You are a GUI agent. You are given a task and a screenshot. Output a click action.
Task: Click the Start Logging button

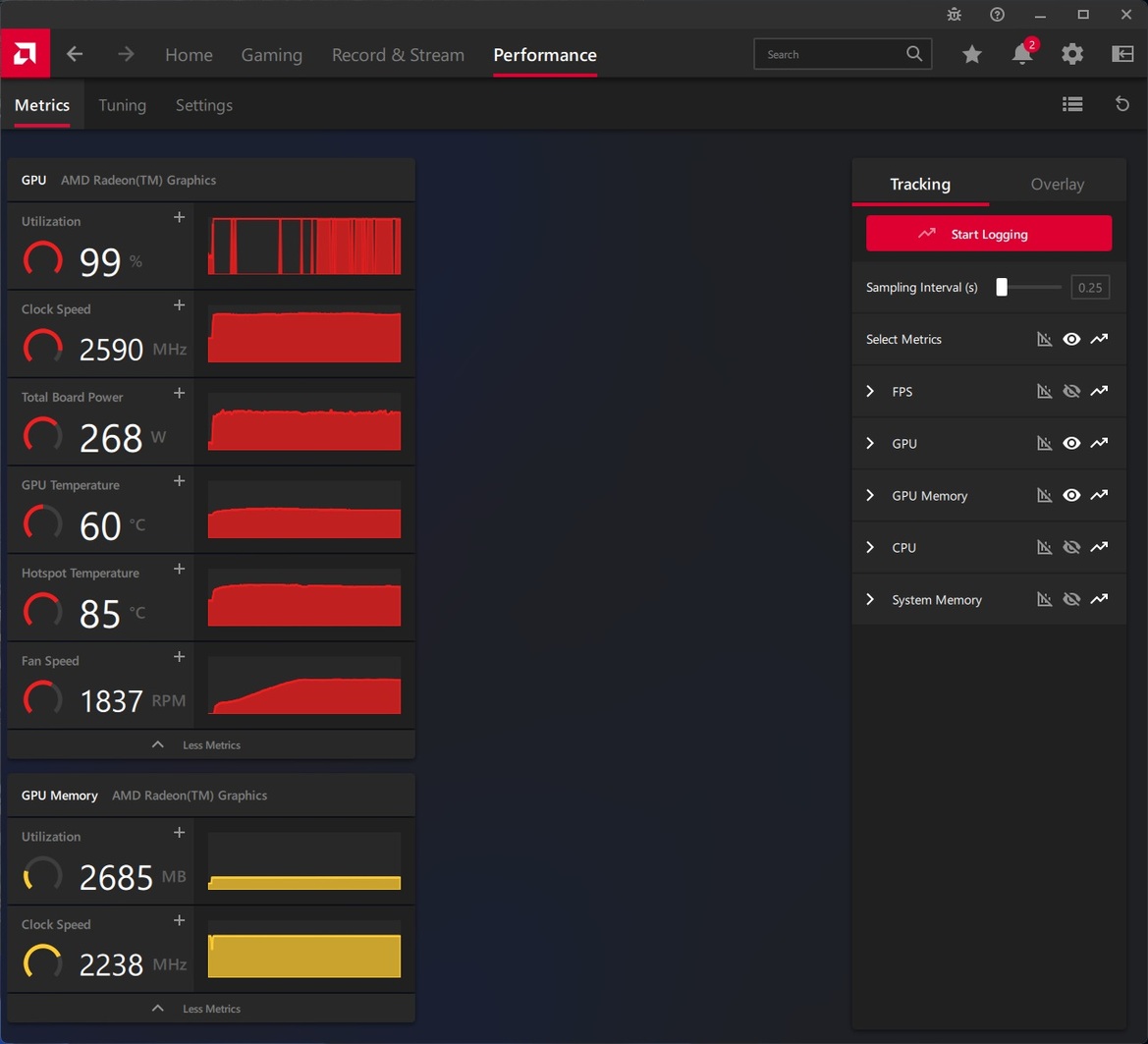tap(988, 234)
